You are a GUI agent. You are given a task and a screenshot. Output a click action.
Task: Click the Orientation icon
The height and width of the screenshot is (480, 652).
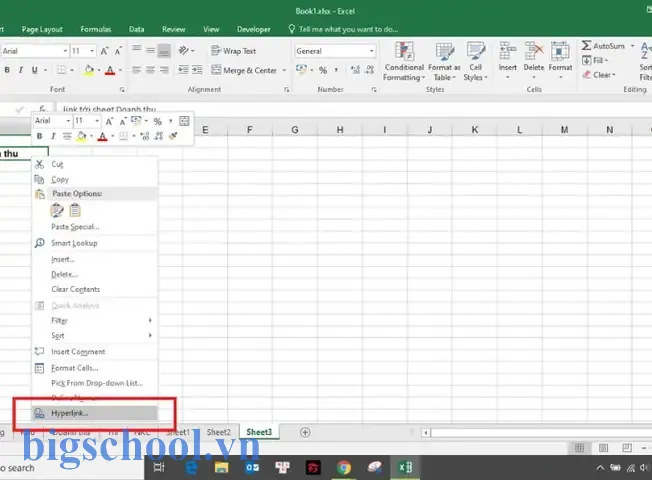(x=183, y=50)
